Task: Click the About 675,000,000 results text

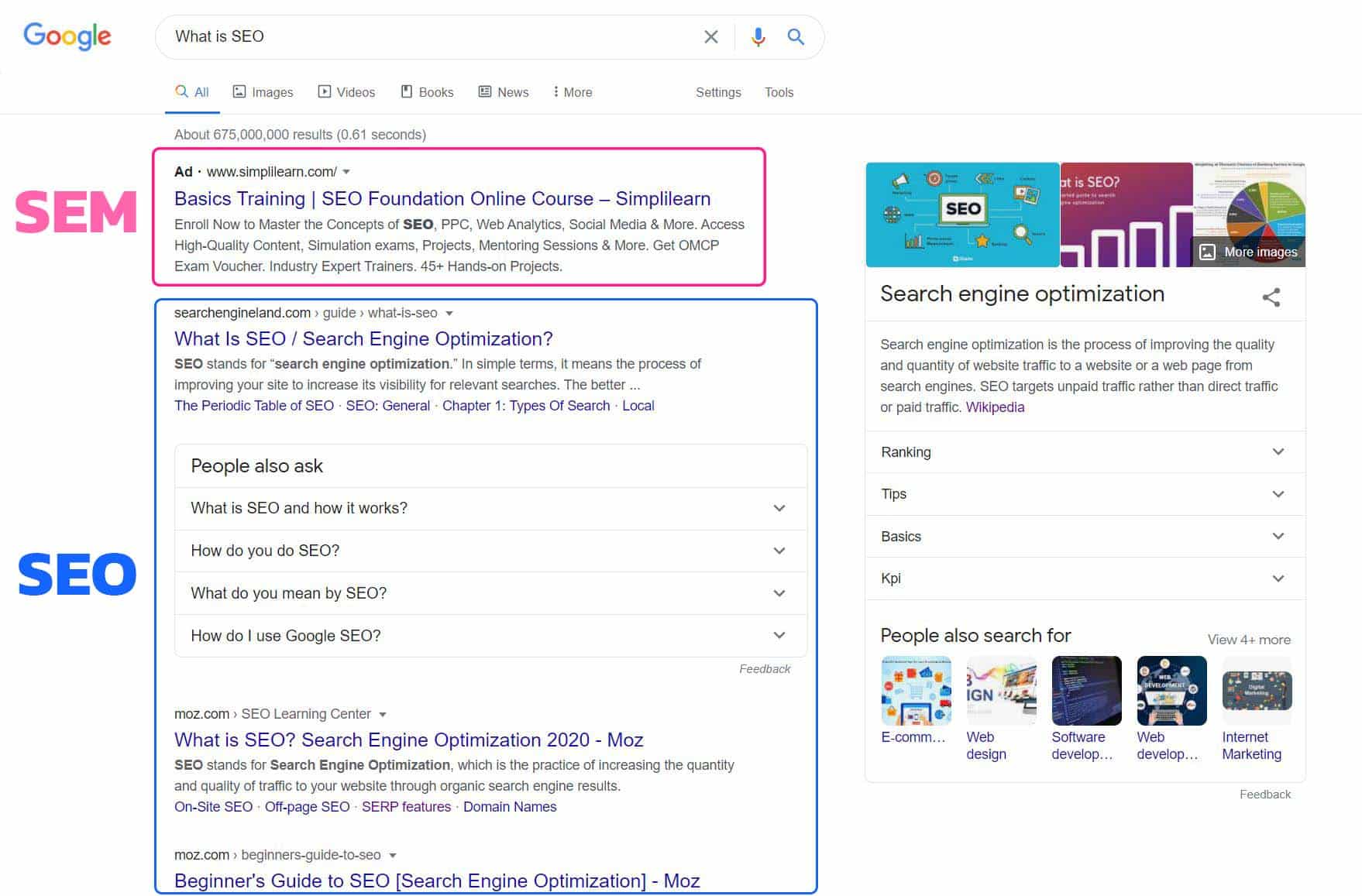Action: tap(300, 135)
